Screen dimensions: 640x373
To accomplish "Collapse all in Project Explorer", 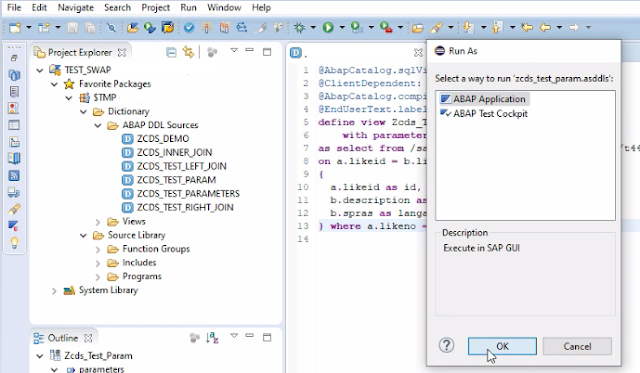I will (171, 52).
